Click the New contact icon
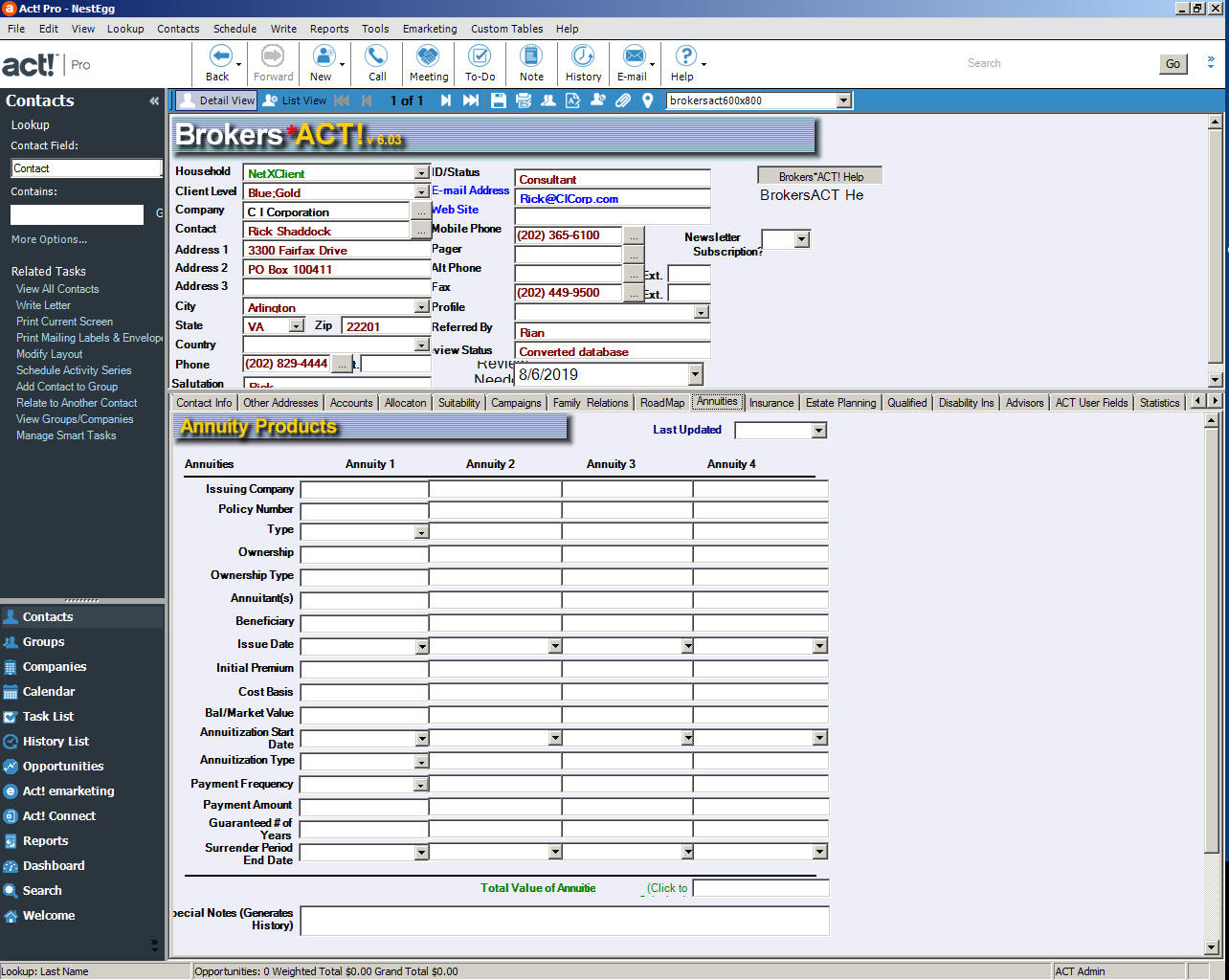 pos(324,56)
